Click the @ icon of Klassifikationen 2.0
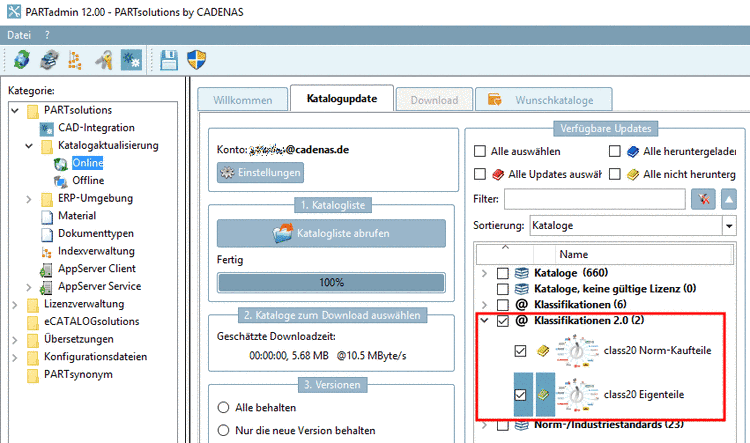 click(x=521, y=321)
